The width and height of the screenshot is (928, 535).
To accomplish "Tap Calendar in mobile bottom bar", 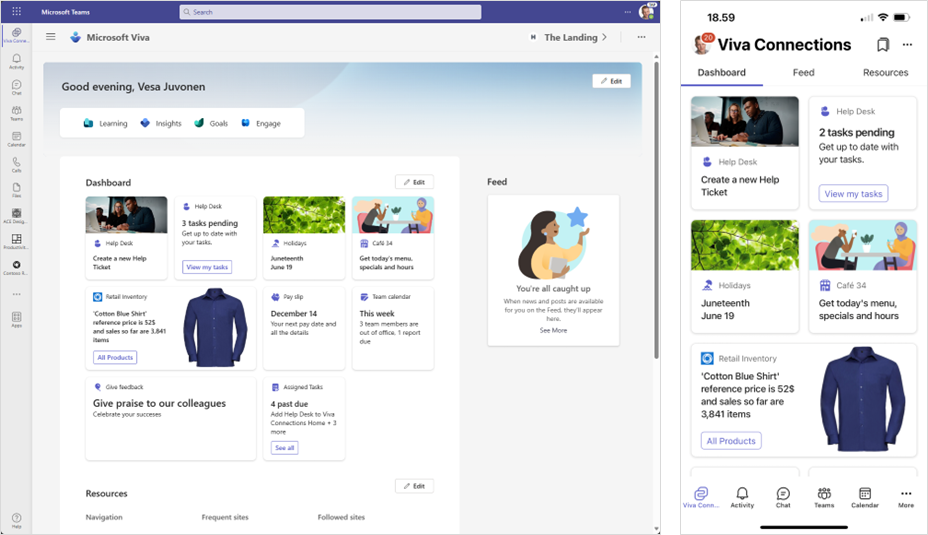I will [865, 497].
